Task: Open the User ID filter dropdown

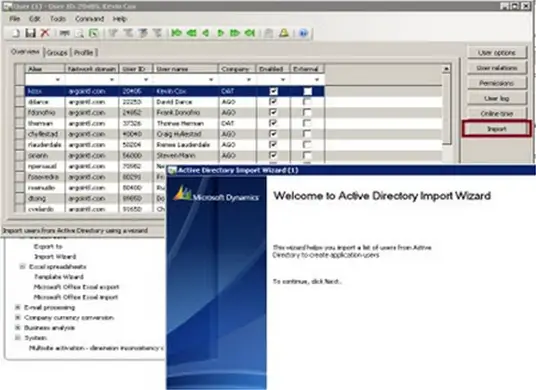Action: [x=146, y=80]
